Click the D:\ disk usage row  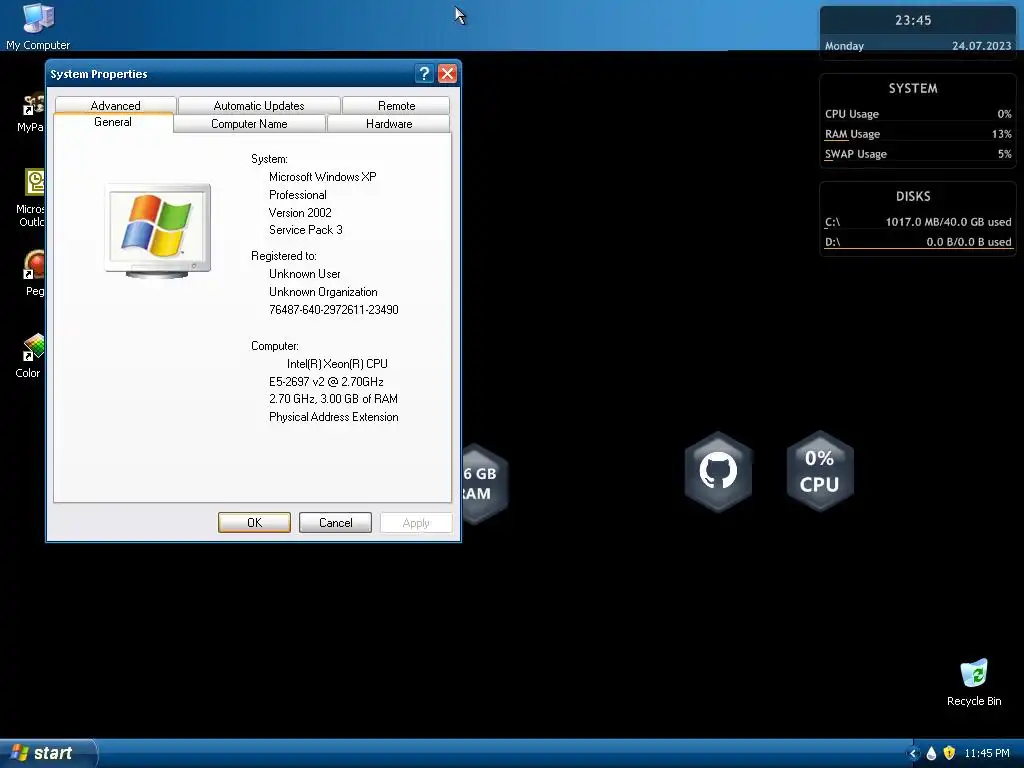click(918, 242)
